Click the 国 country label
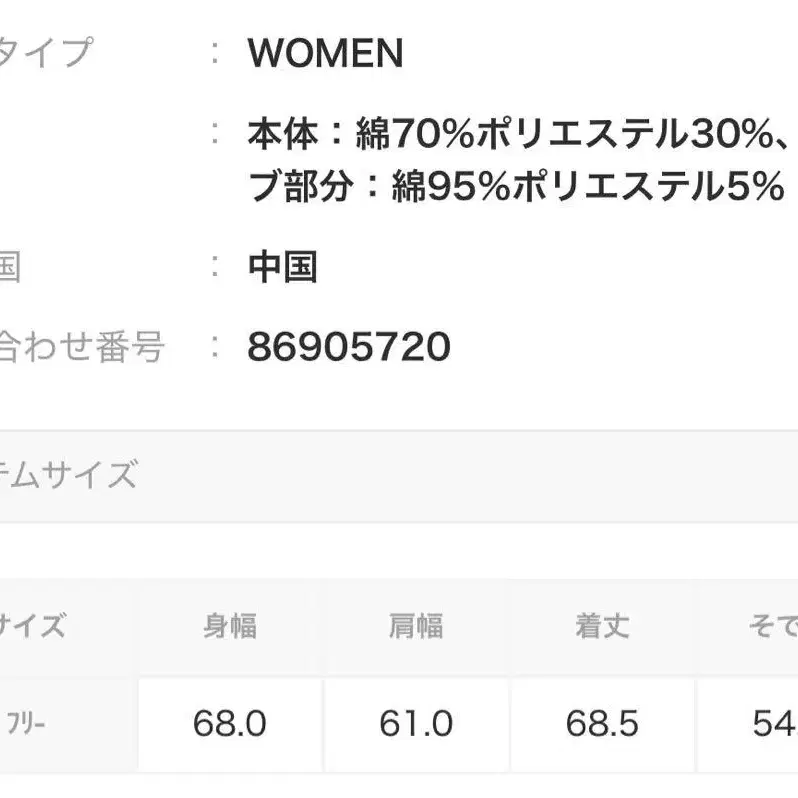This screenshot has width=798, height=798. click(10, 267)
